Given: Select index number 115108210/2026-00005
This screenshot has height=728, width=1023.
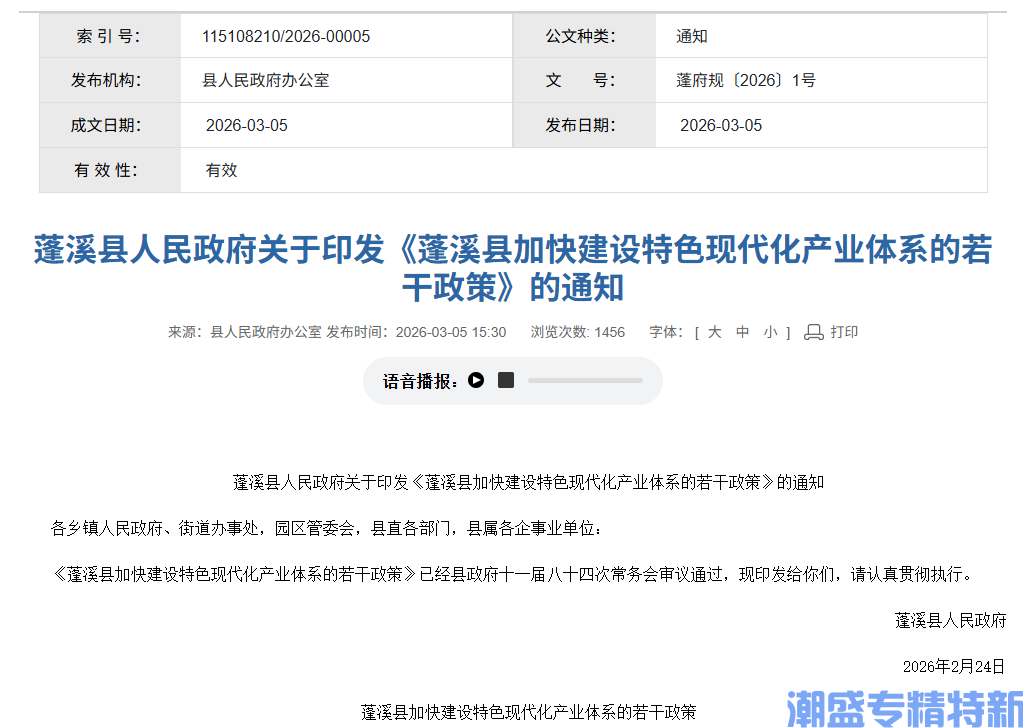Looking at the screenshot, I should click(x=286, y=36).
